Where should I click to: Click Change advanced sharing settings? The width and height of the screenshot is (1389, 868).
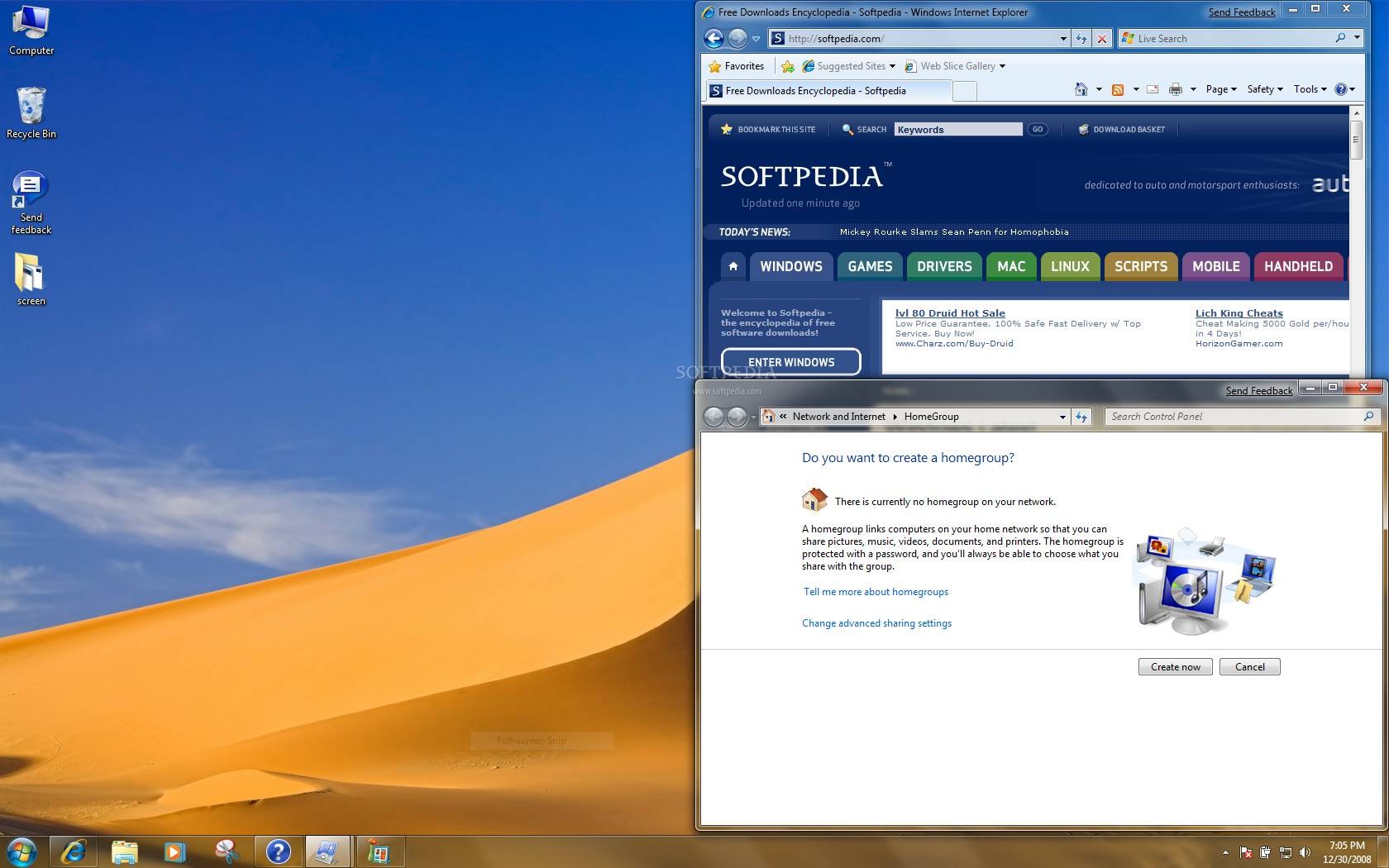[876, 623]
